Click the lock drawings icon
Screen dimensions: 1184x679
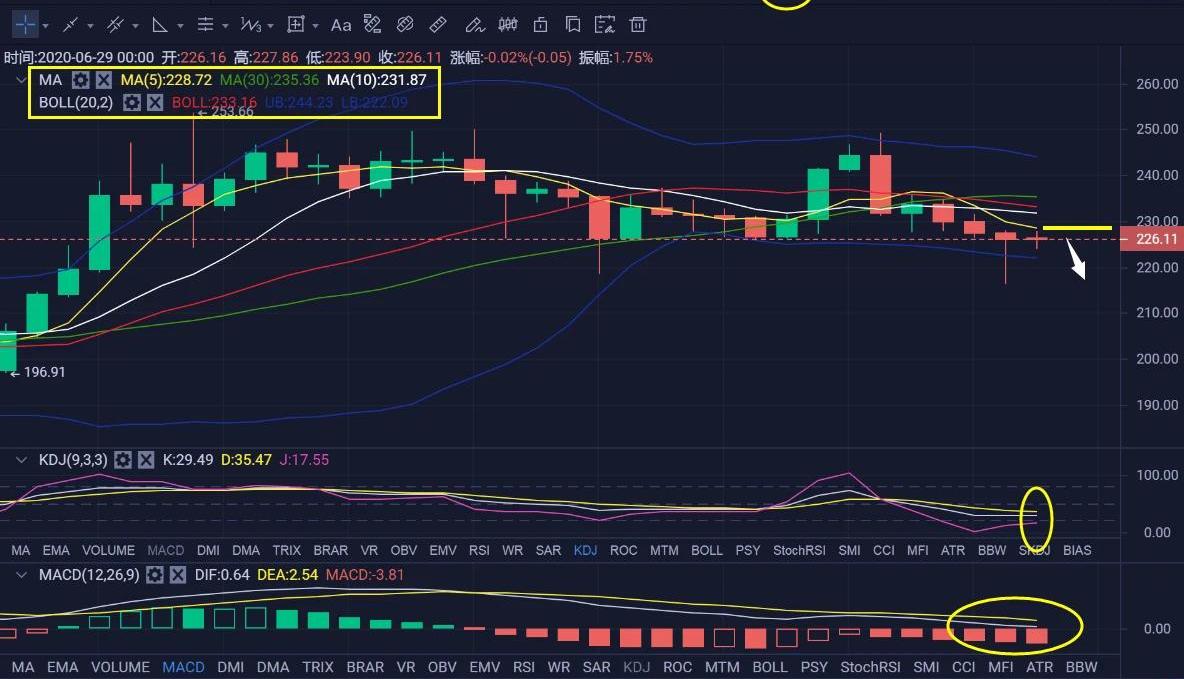coord(540,24)
